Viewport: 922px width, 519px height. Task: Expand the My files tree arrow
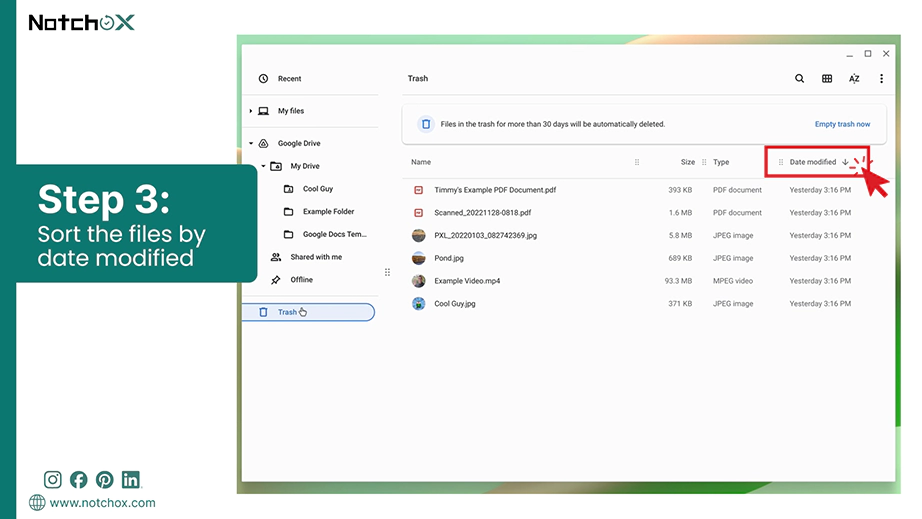click(x=250, y=111)
